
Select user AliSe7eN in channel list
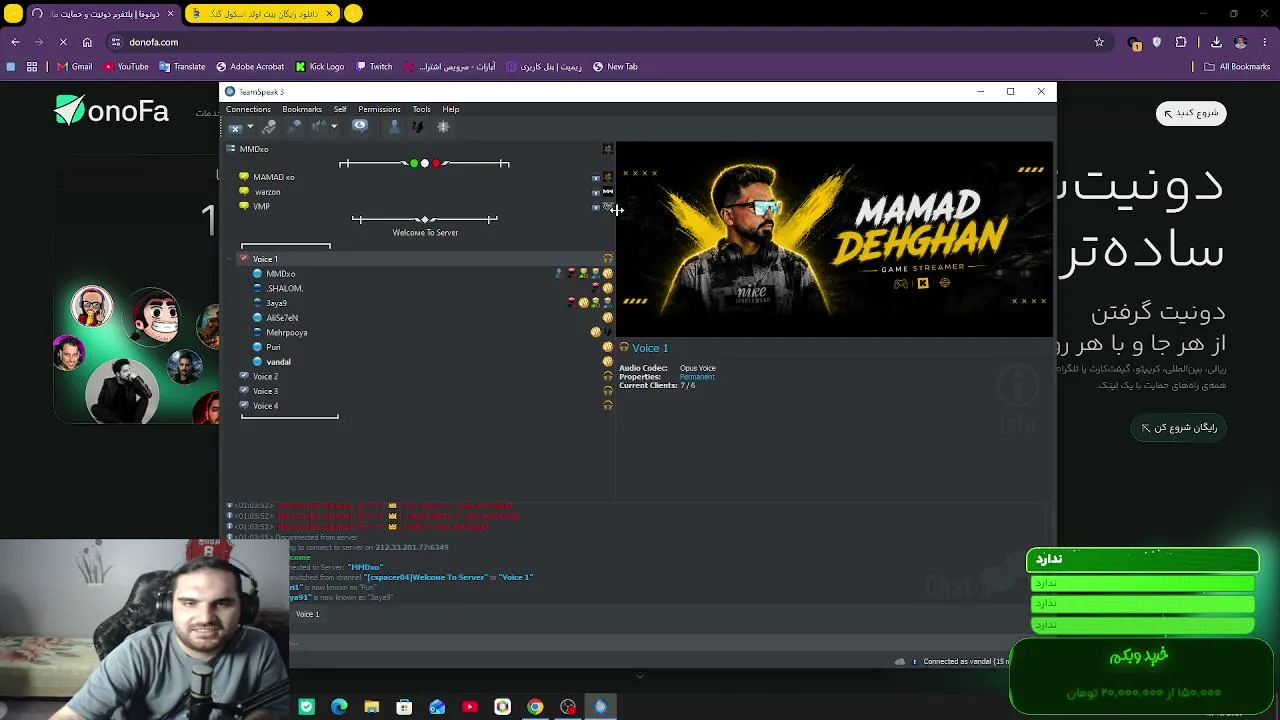click(x=282, y=318)
